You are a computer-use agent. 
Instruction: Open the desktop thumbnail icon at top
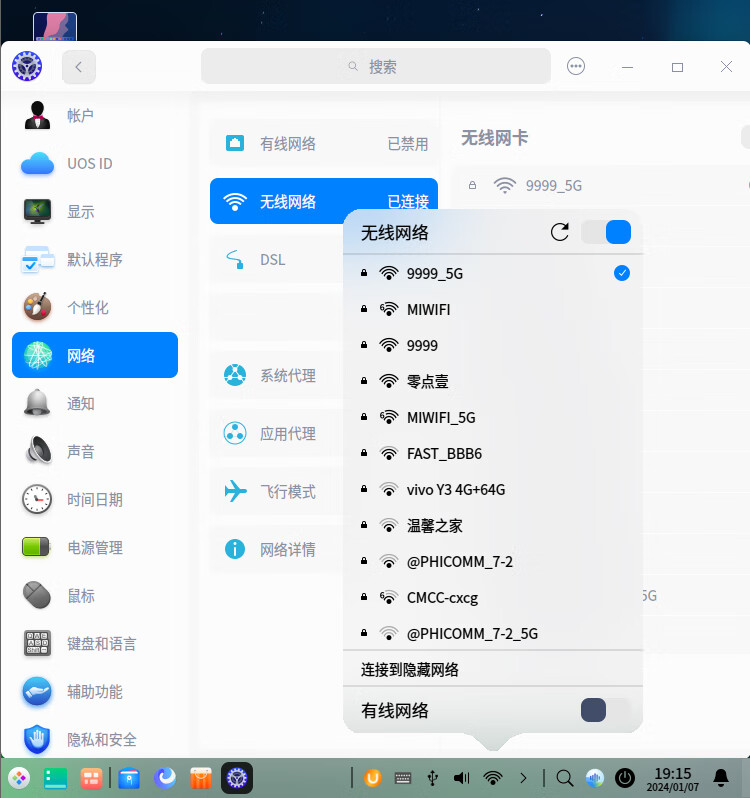pos(55,26)
